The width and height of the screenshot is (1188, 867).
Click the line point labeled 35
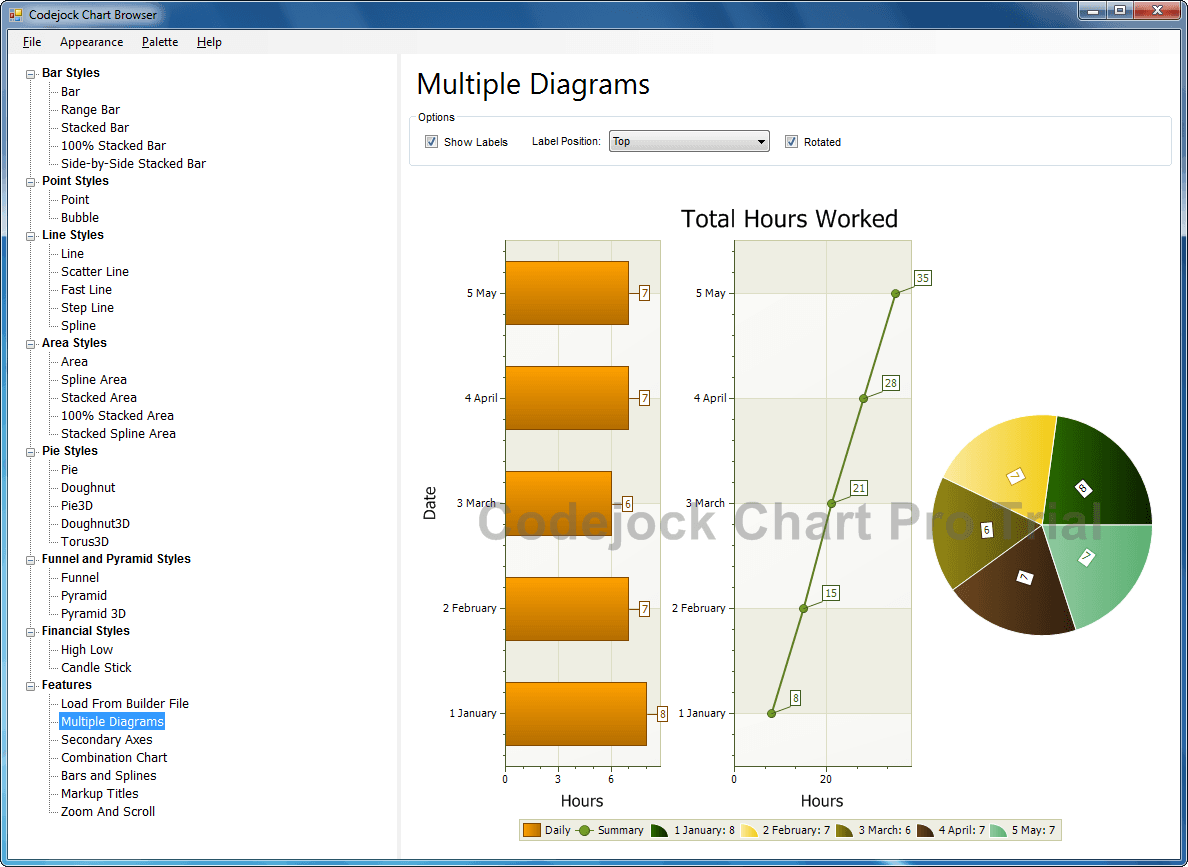coord(896,293)
